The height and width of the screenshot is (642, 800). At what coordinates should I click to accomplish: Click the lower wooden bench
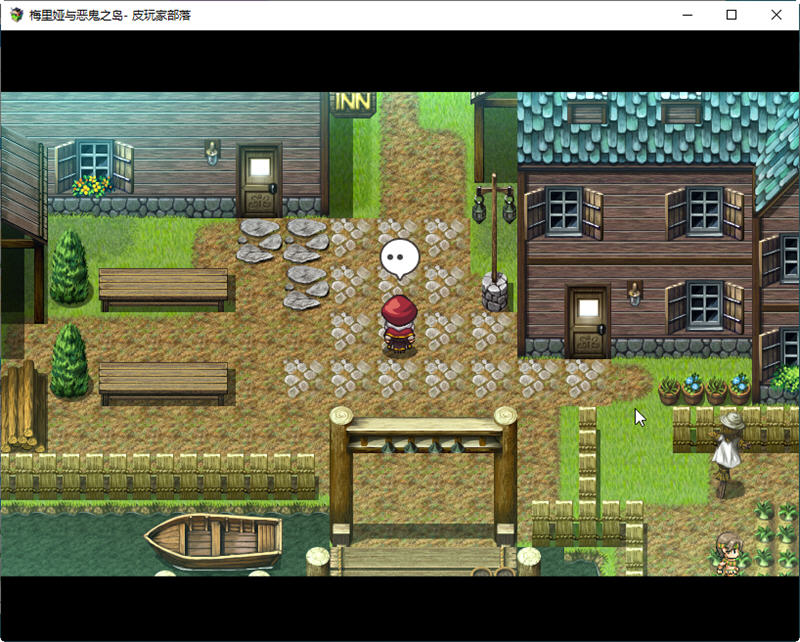pos(163,381)
